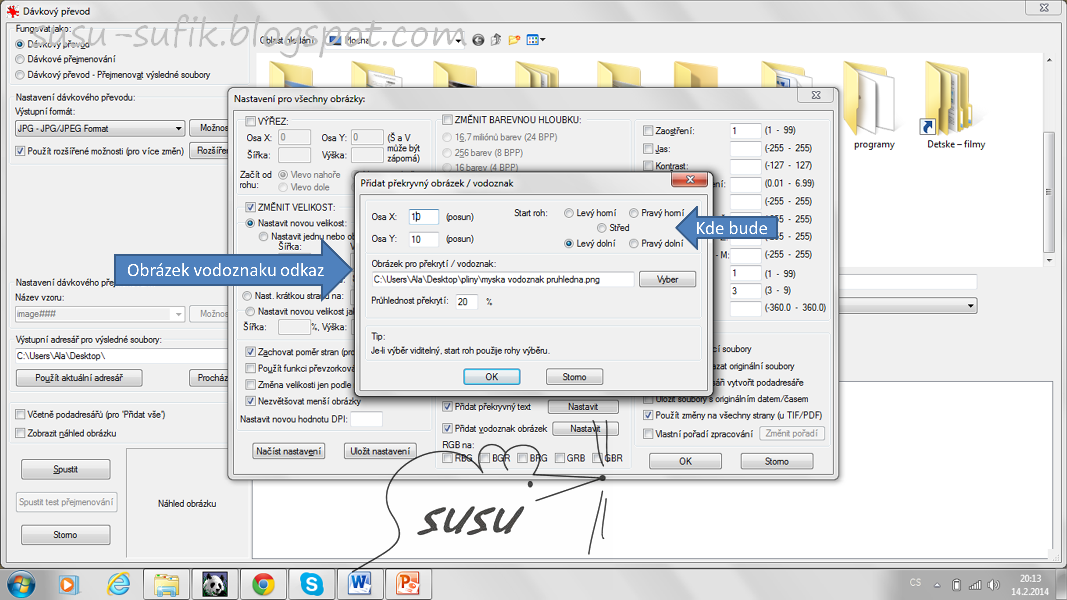Open the 'programy' folder
The height and width of the screenshot is (600, 1067).
[874, 105]
